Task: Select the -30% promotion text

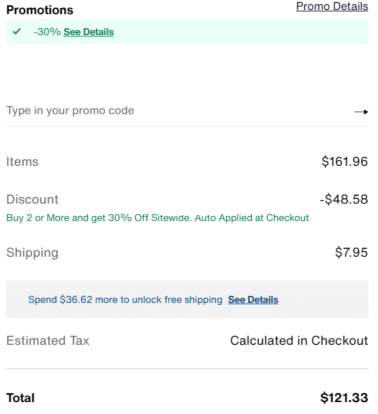Action: [47, 32]
